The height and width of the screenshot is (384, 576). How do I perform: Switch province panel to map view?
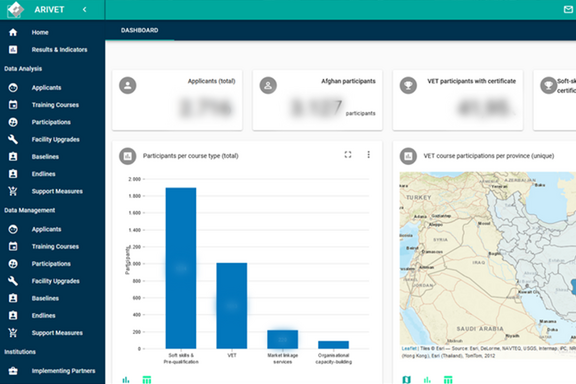(406, 380)
